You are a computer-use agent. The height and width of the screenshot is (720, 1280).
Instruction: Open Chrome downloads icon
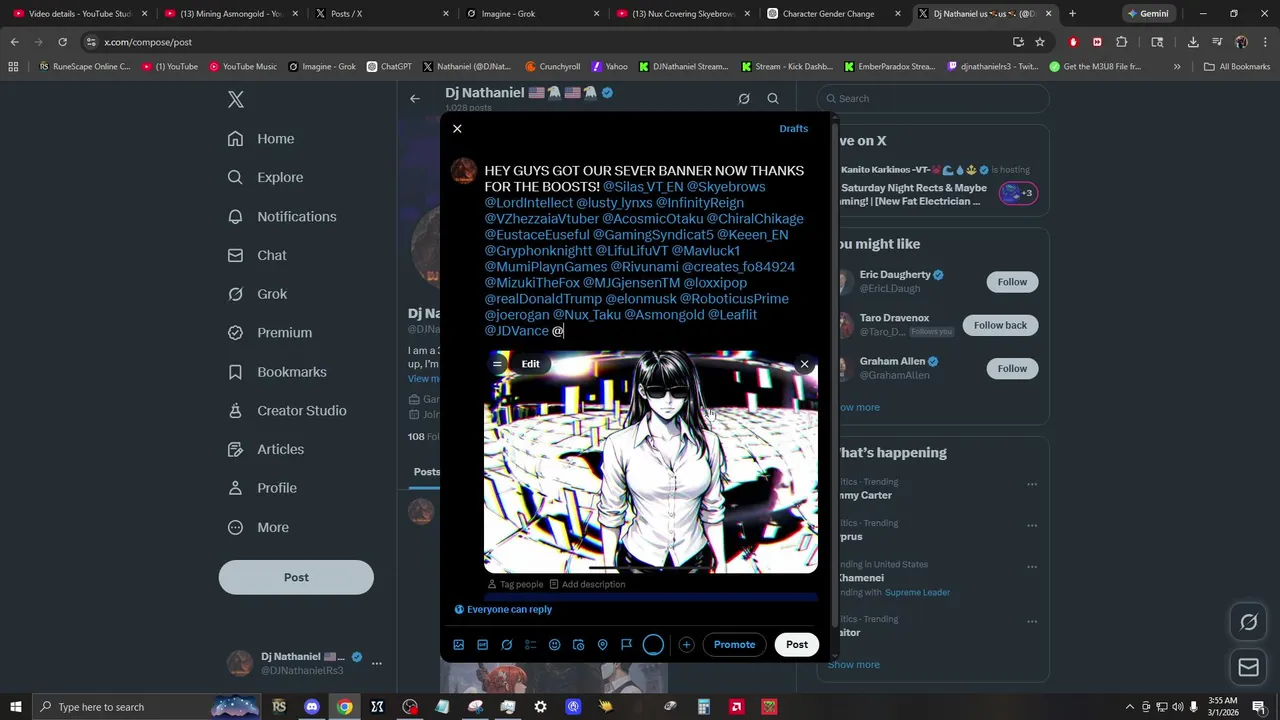click(1193, 42)
